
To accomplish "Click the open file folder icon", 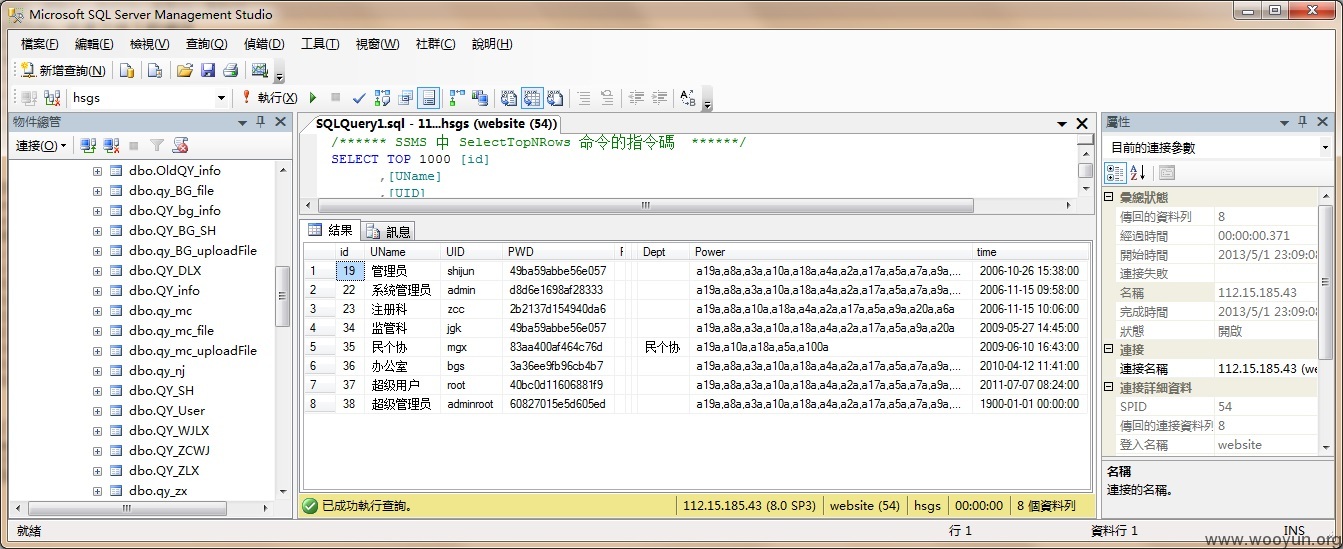I will [185, 70].
